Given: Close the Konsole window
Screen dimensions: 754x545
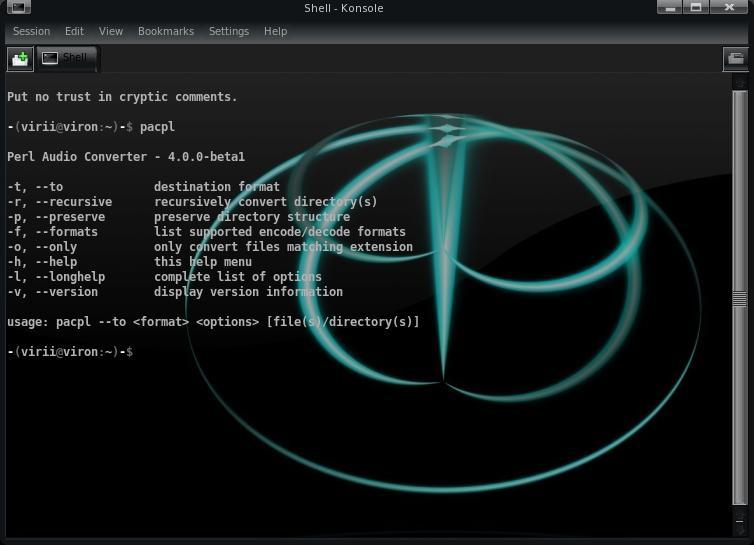Looking at the screenshot, I should pos(729,7).
